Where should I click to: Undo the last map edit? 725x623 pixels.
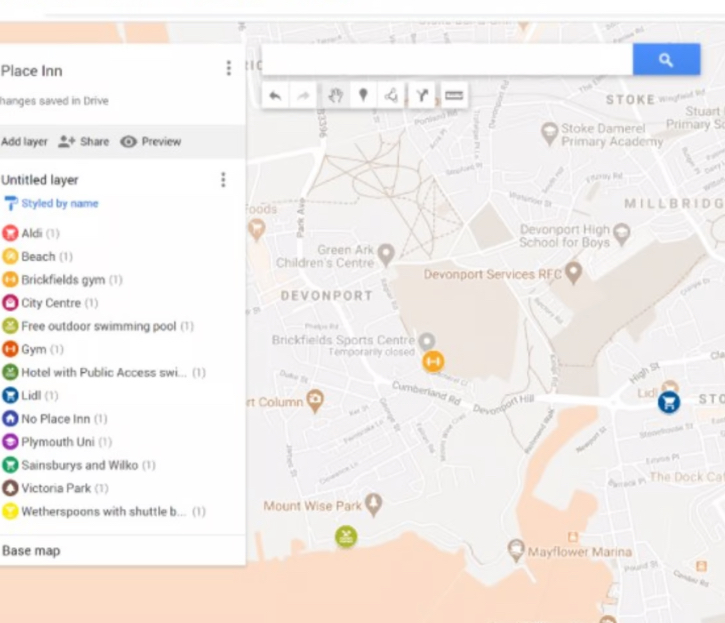275,95
